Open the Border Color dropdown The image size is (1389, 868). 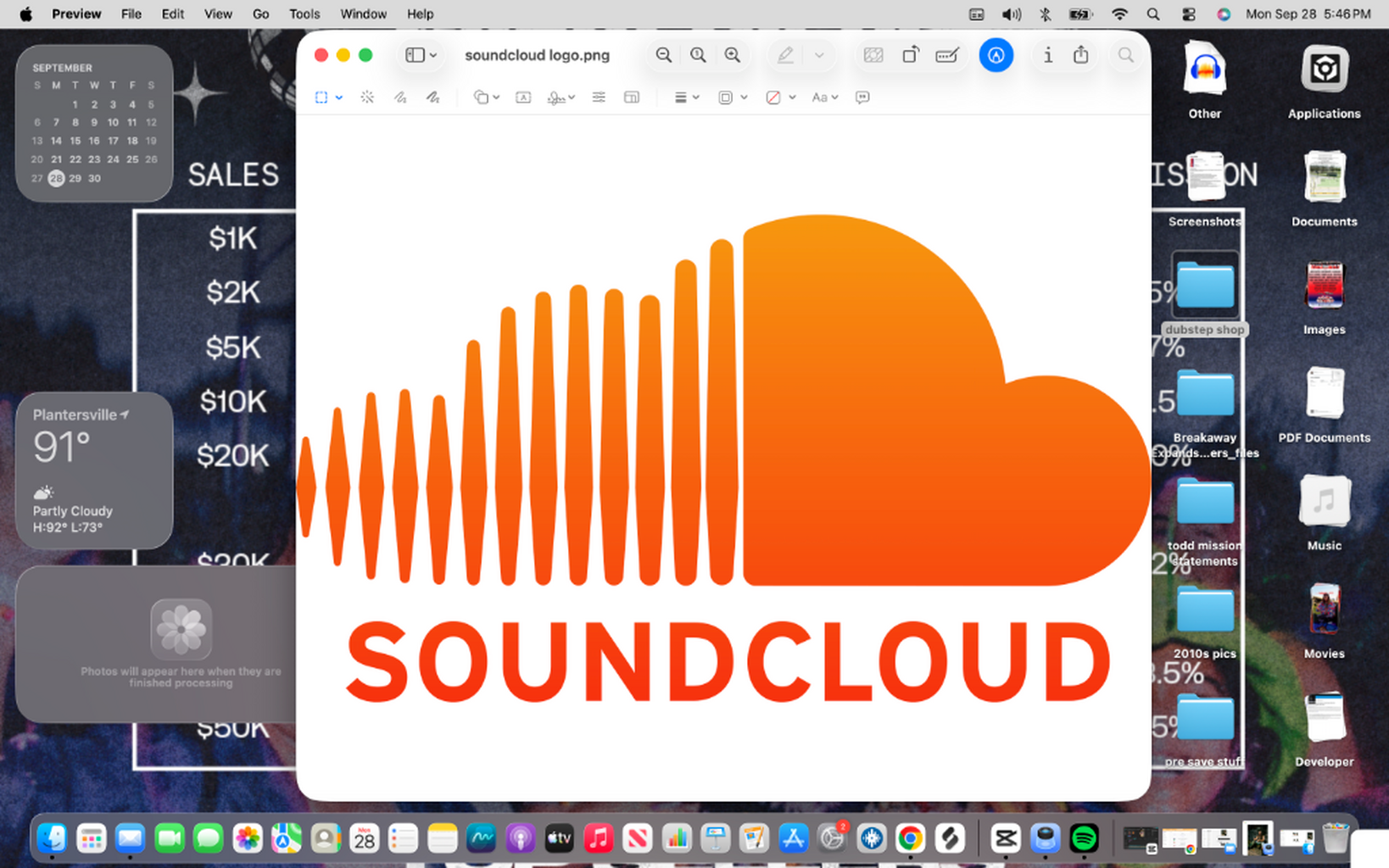(733, 97)
